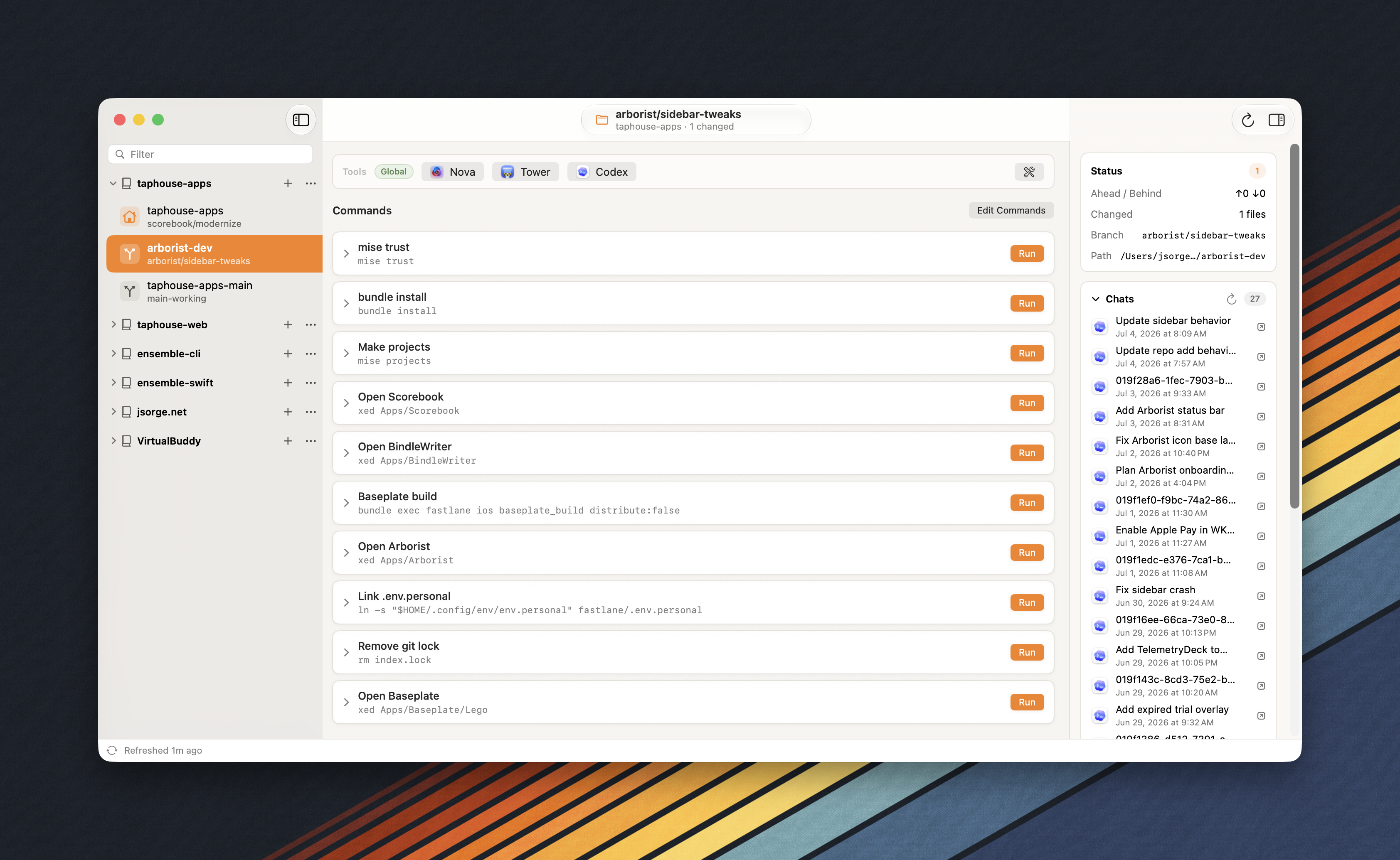The height and width of the screenshot is (860, 1400).
Task: Refresh the Chats list
Action: point(1231,299)
